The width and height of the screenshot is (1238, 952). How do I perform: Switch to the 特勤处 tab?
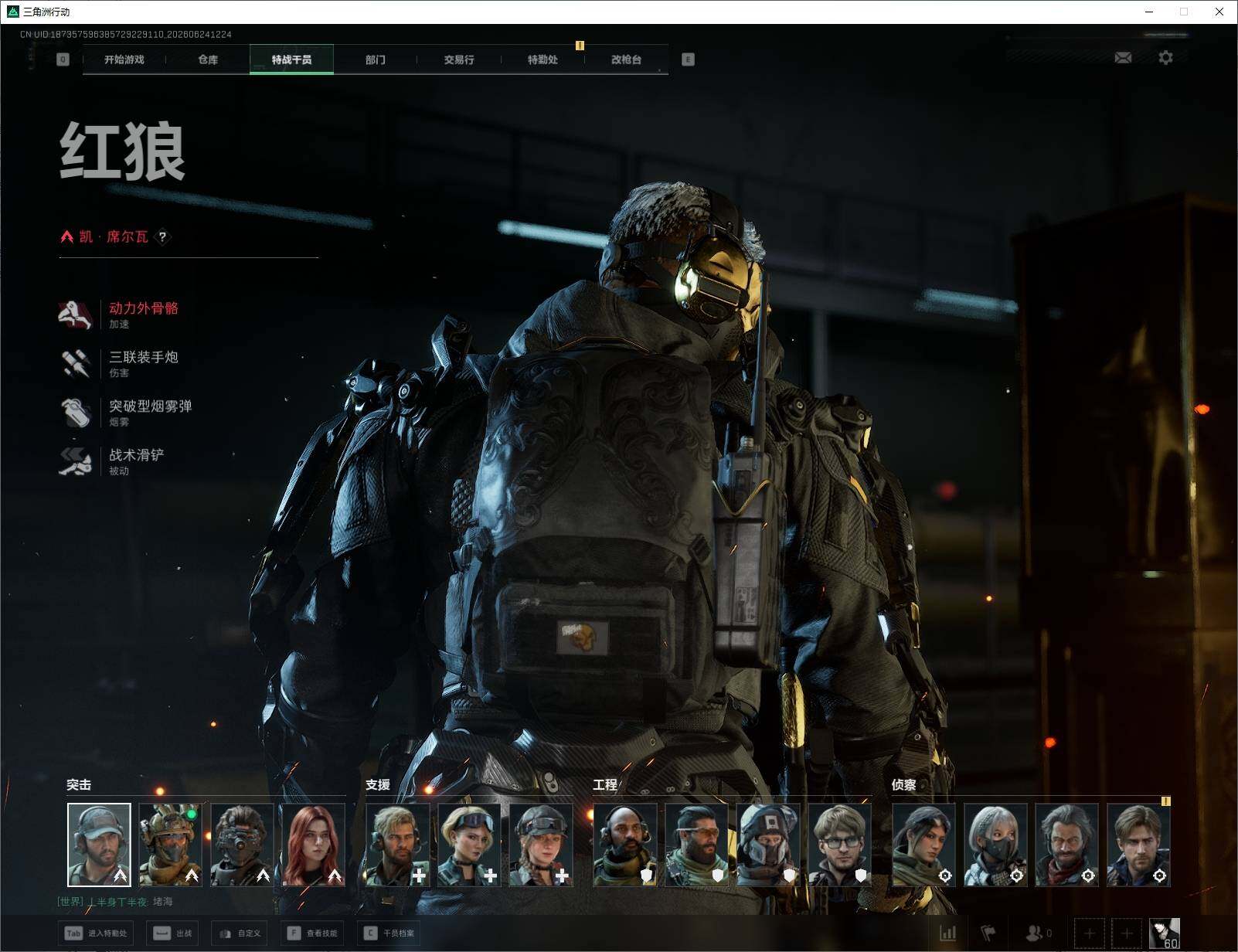[x=542, y=59]
